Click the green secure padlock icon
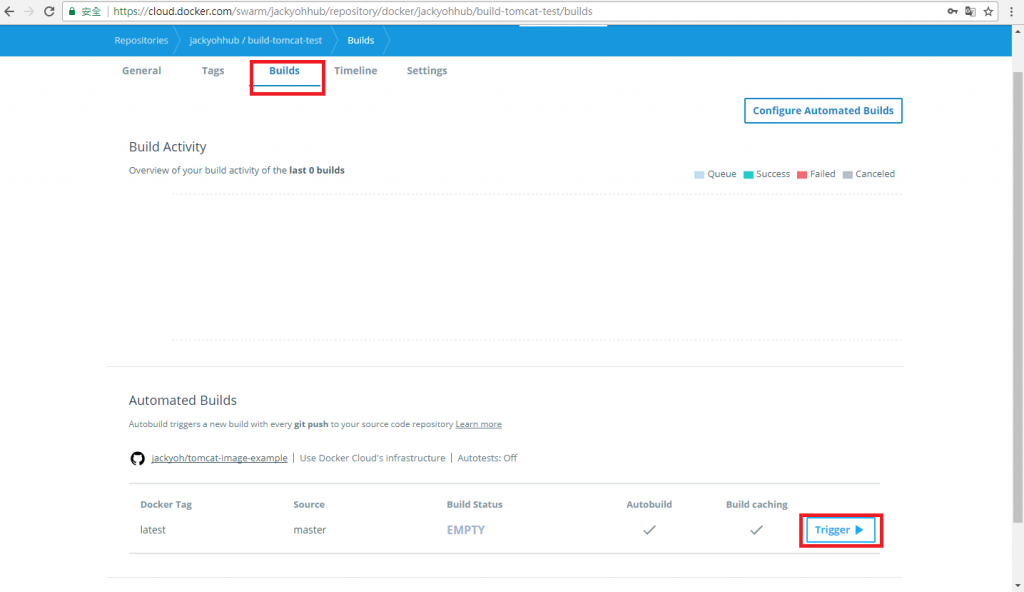The height and width of the screenshot is (592, 1024). (72, 11)
